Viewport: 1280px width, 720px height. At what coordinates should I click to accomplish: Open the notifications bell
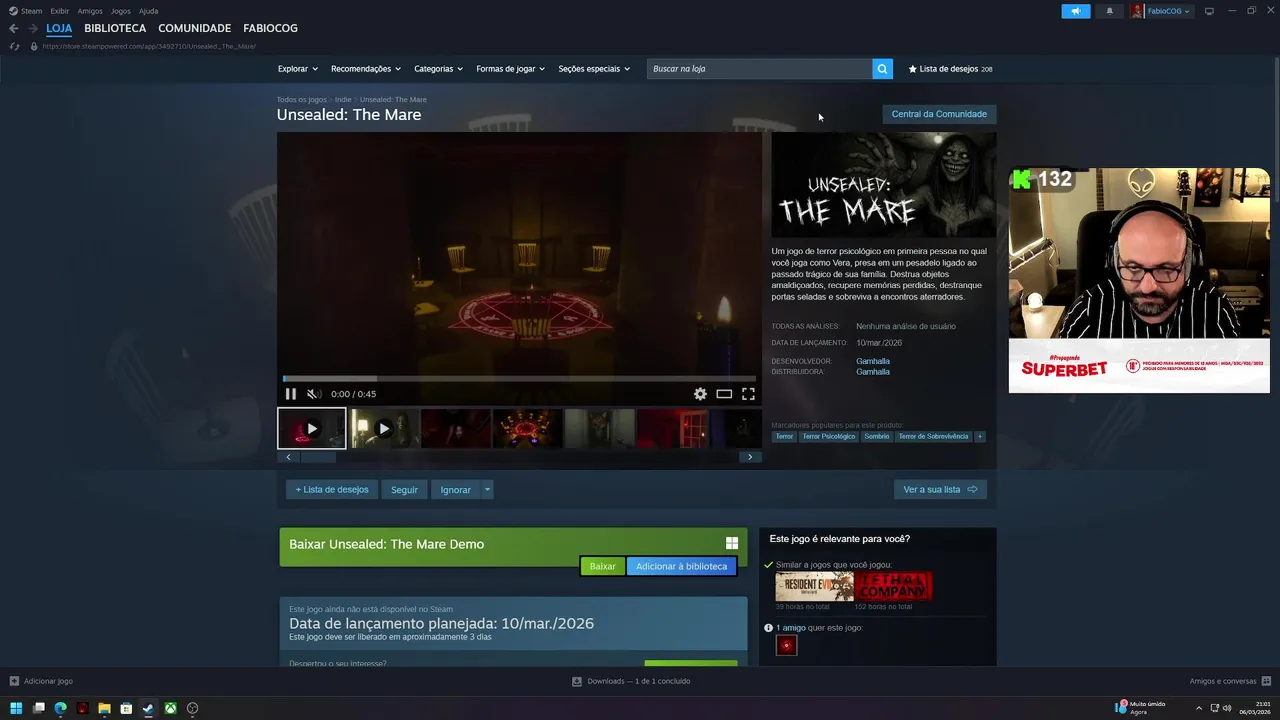[x=1109, y=11]
